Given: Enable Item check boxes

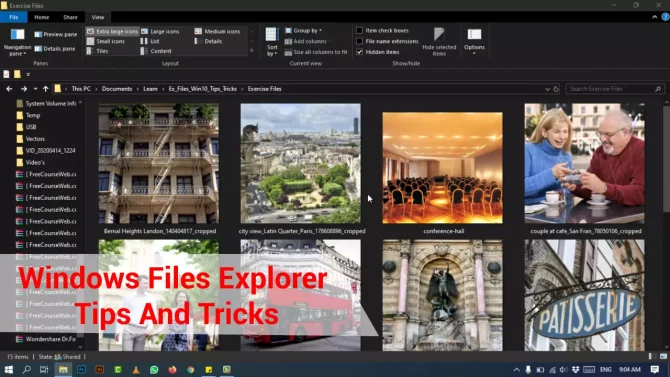Looking at the screenshot, I should [x=359, y=30].
